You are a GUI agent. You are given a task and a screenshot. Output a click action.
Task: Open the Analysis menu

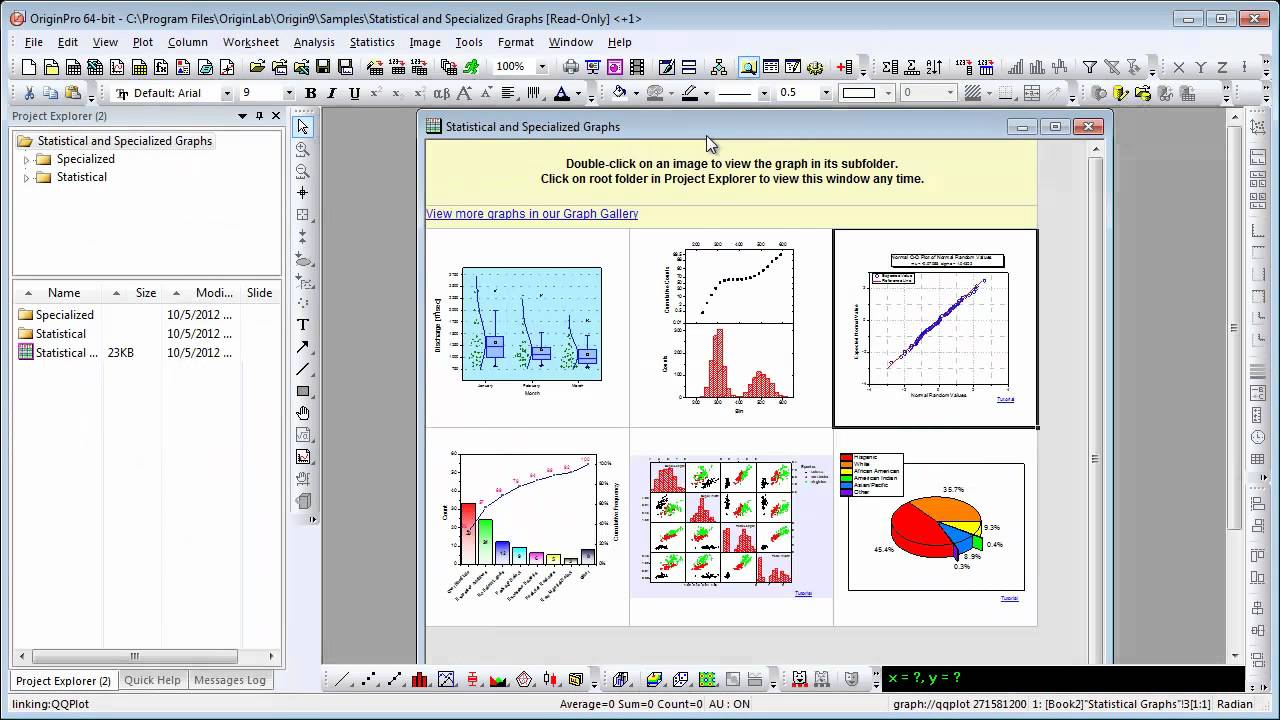313,42
